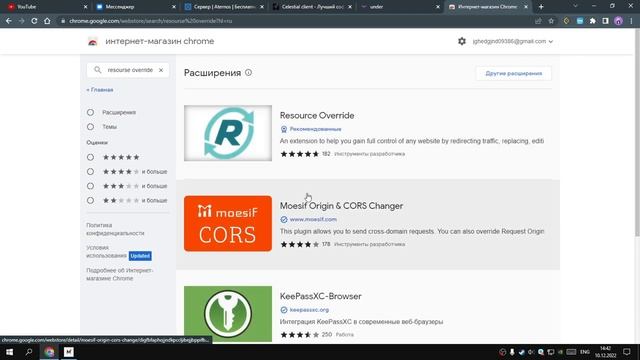Click the Другие расширения button
The height and width of the screenshot is (360, 640).
coord(513,73)
